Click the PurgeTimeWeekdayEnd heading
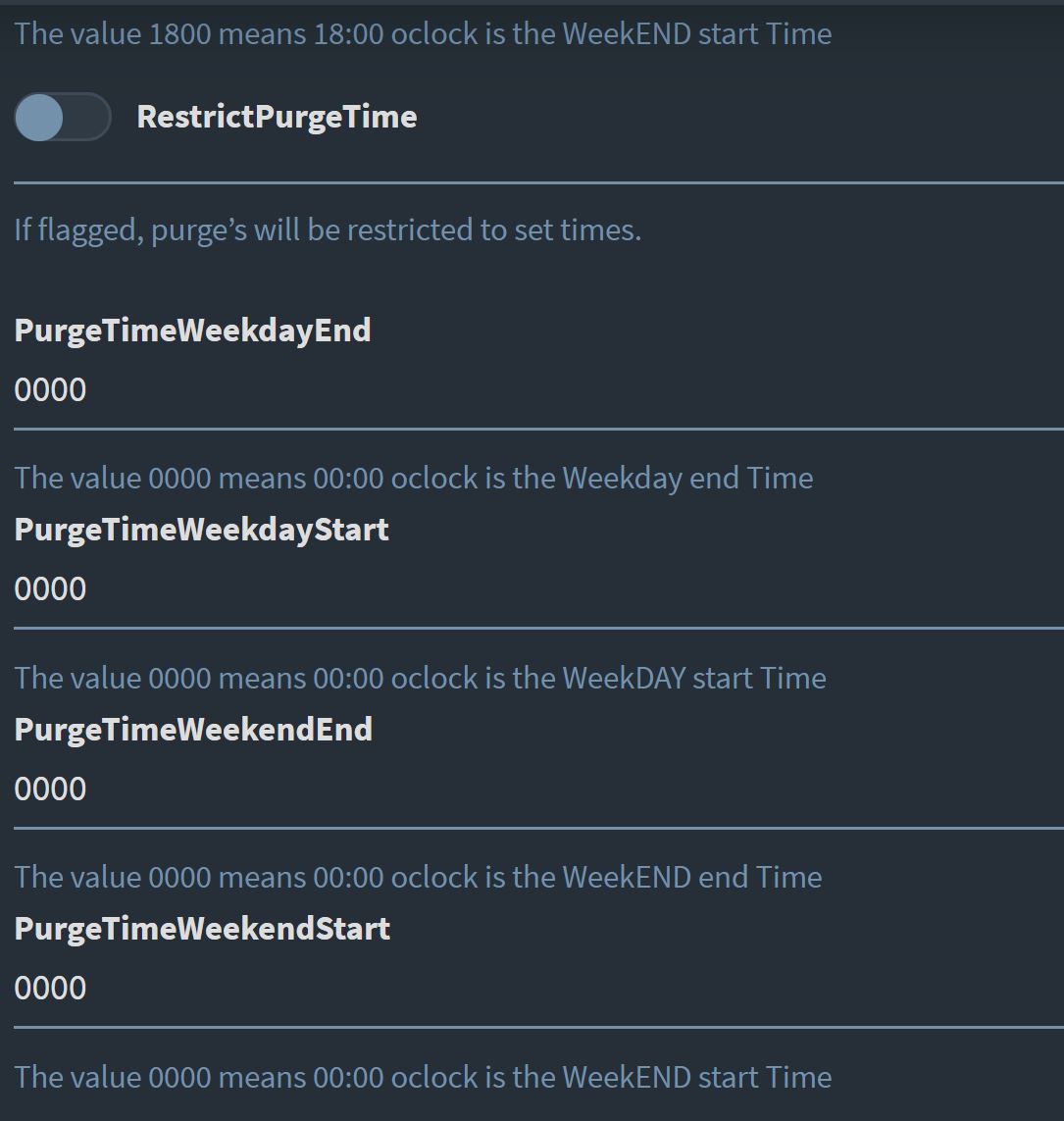The image size is (1064, 1121). 192,331
